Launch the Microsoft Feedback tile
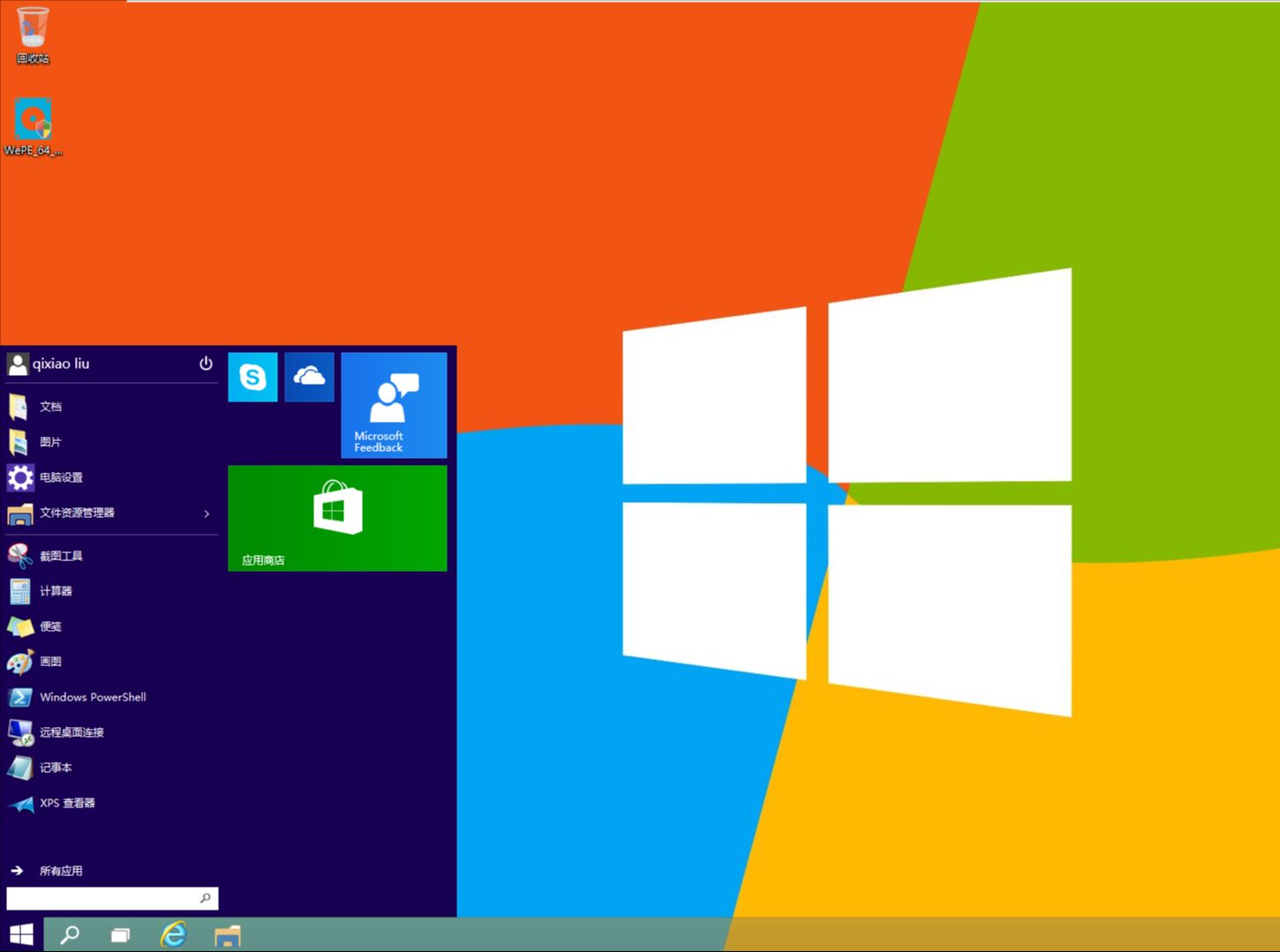Image resolution: width=1280 pixels, height=952 pixels. [394, 405]
